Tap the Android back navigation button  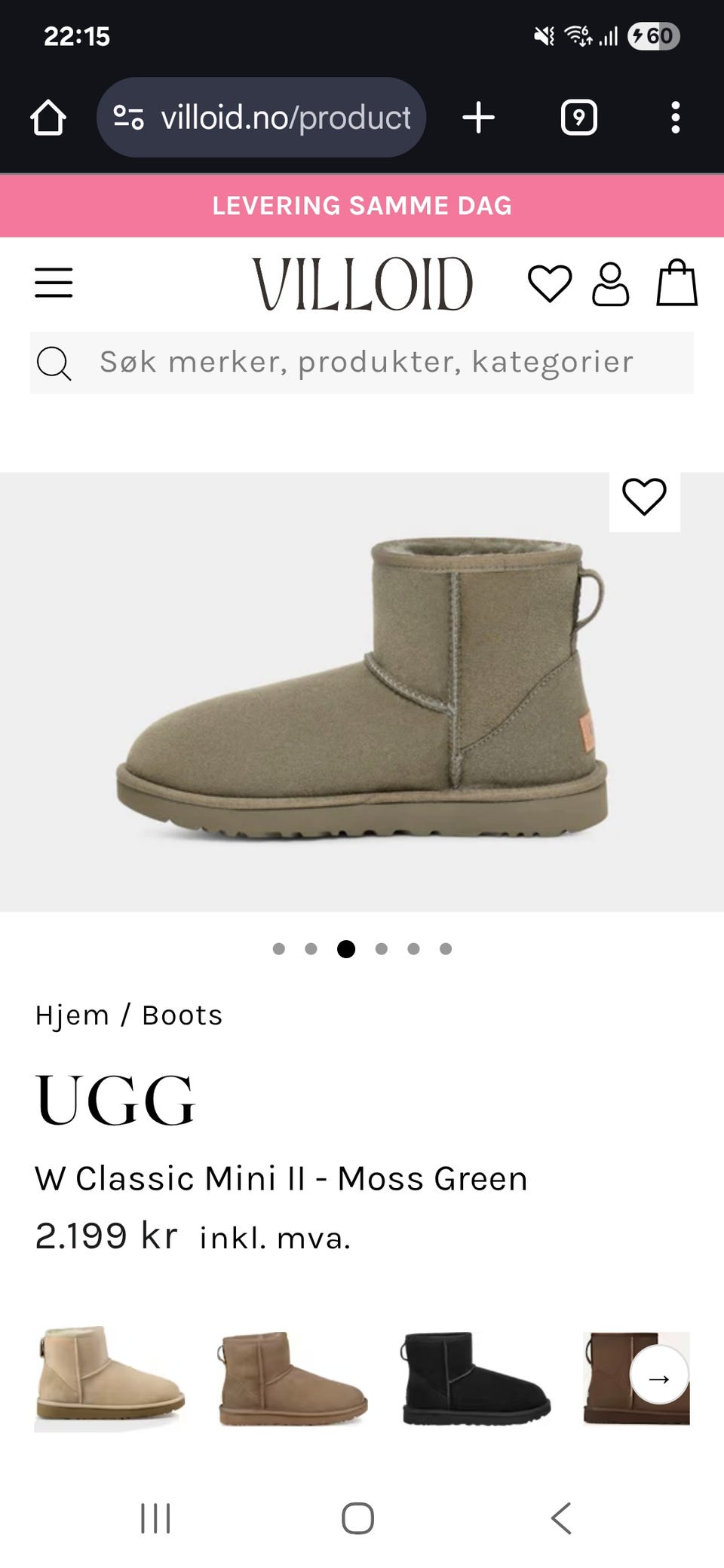[x=561, y=1518]
